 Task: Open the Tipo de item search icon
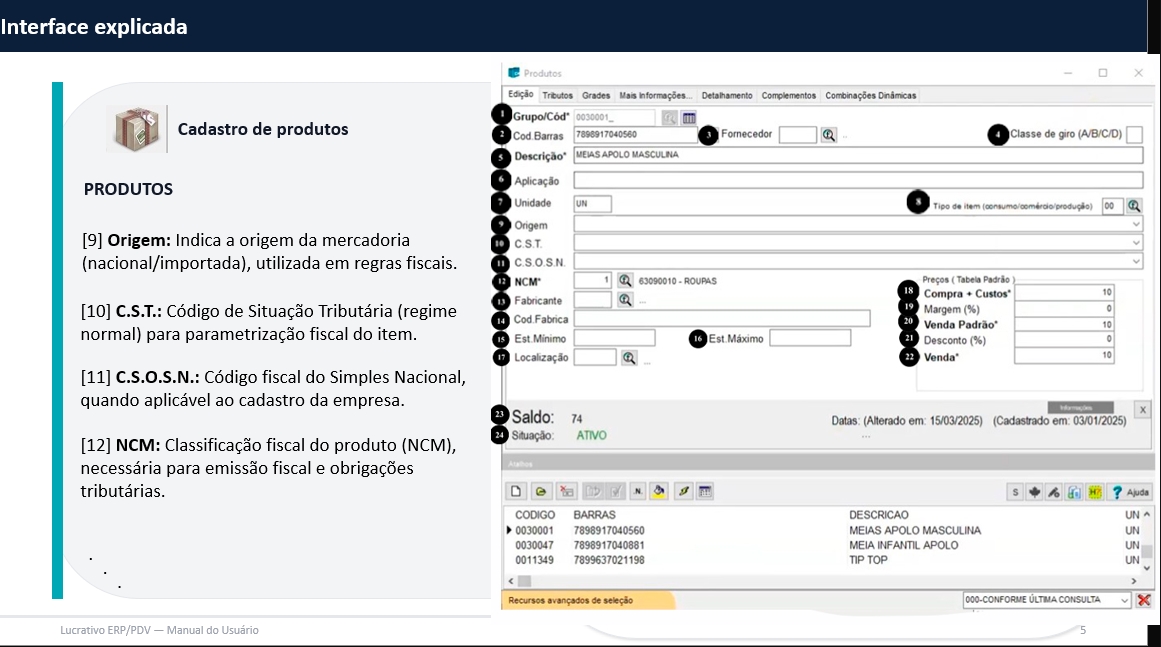1134,205
